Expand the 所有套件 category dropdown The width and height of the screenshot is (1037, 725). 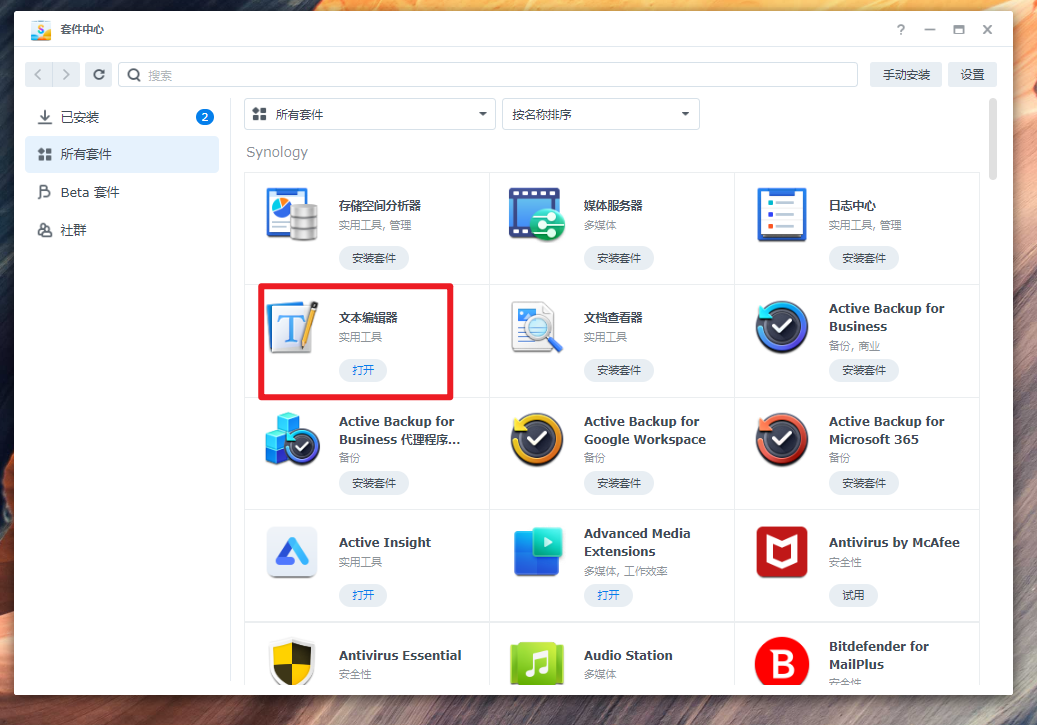click(370, 114)
